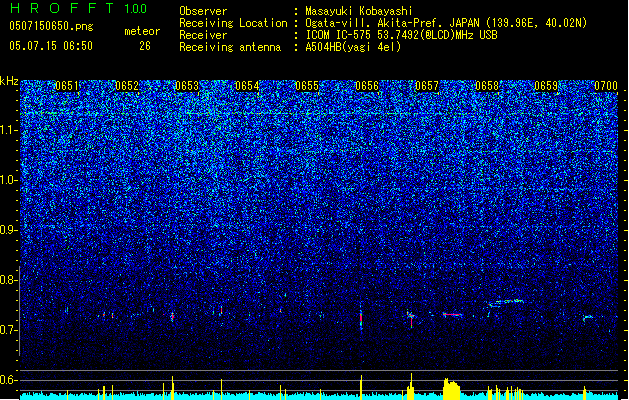Click the date stamp 05.07.15 06:50
This screenshot has height=400, width=629.
click(x=51, y=46)
